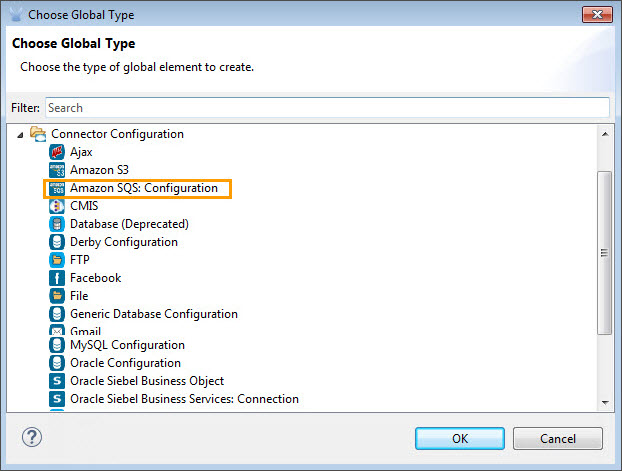The width and height of the screenshot is (622, 471).
Task: Click the Derby Configuration database icon
Action: point(57,242)
